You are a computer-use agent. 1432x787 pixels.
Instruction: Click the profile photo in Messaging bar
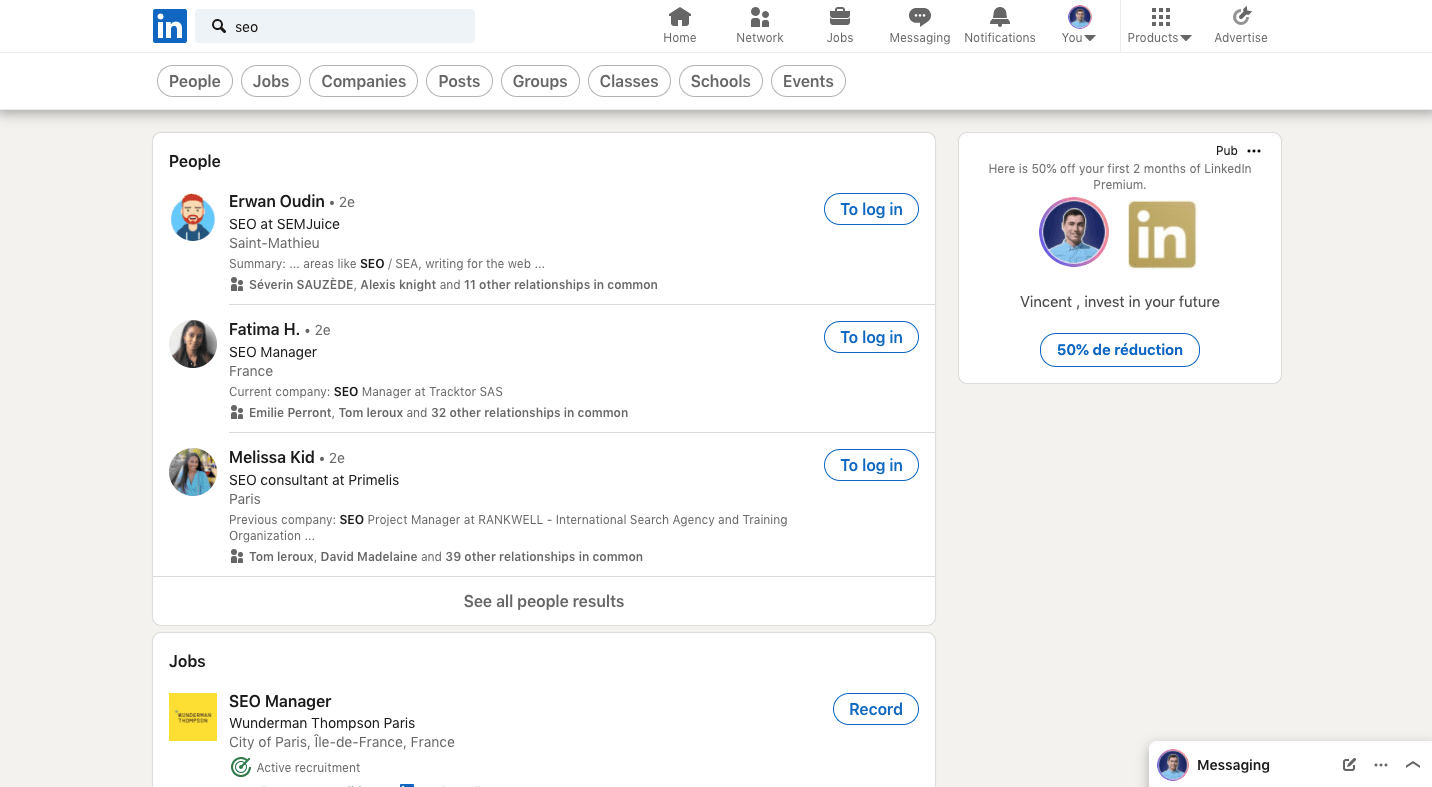[1172, 765]
